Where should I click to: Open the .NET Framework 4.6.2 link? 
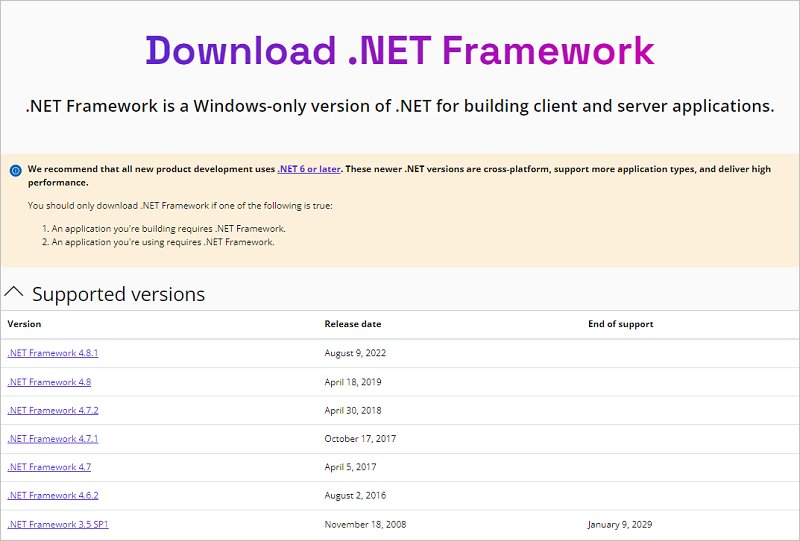tap(53, 495)
